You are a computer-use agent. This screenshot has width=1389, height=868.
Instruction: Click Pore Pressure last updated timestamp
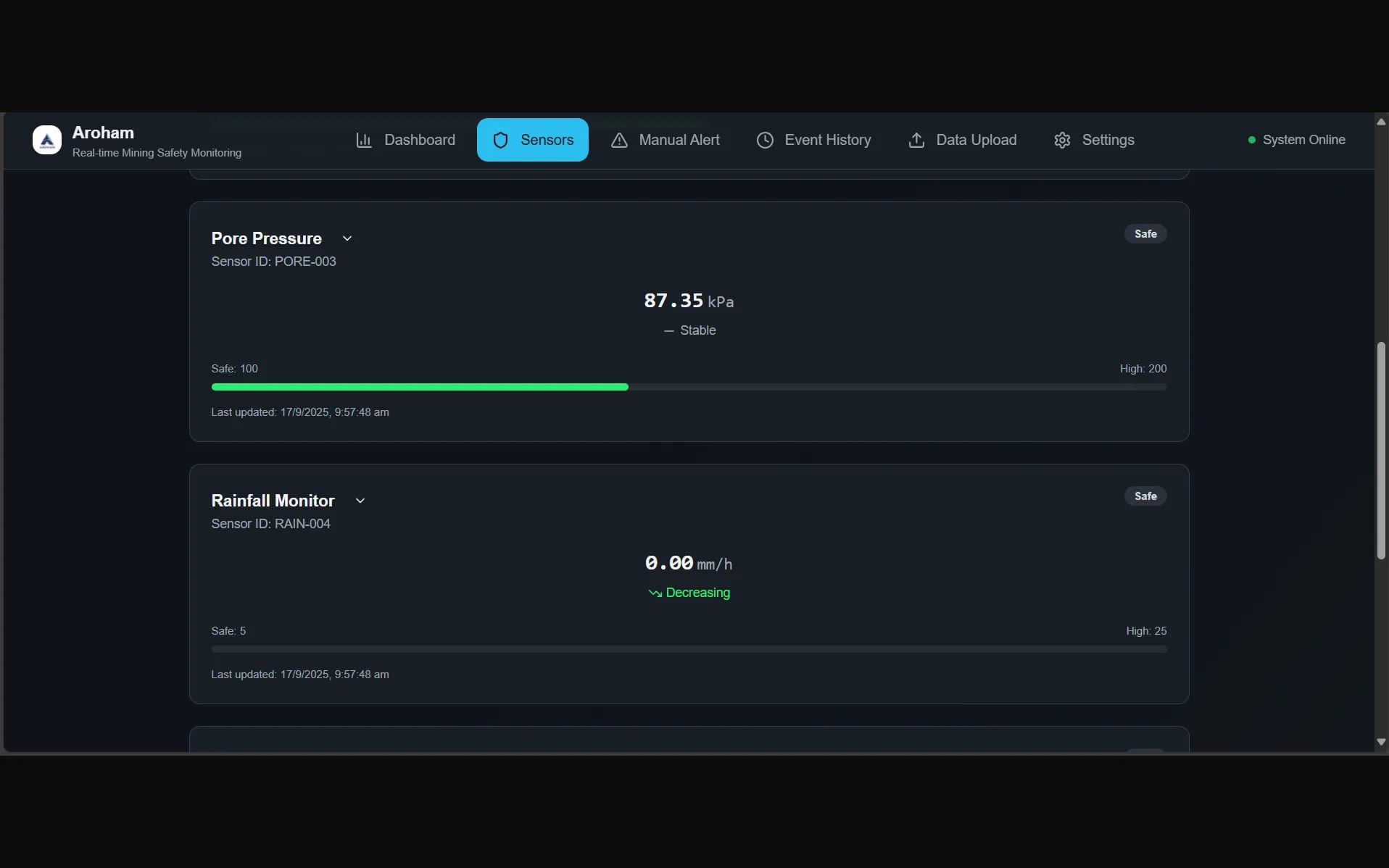click(300, 412)
